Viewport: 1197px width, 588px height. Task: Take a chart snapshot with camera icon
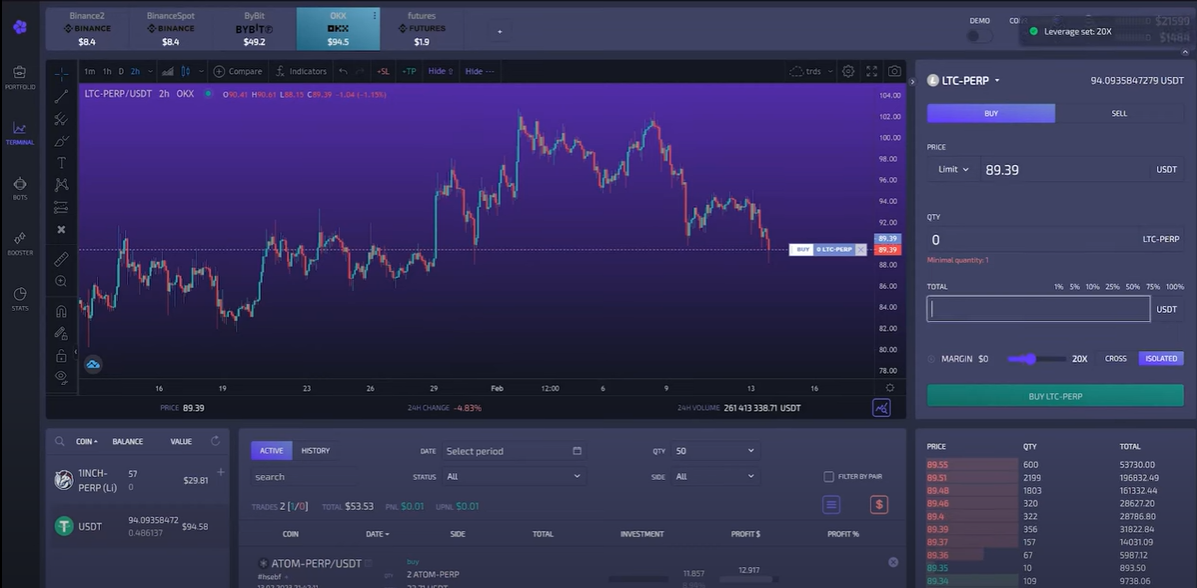(x=894, y=71)
